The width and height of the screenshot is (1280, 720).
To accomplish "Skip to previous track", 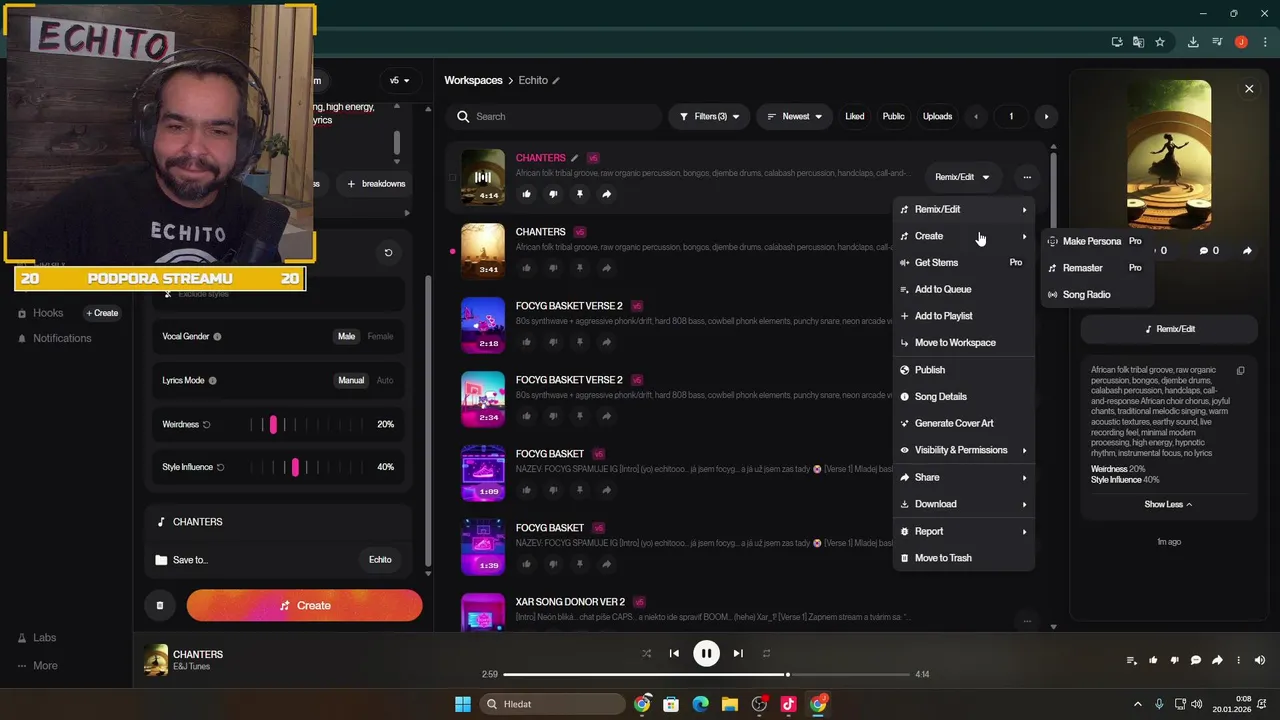I will click(674, 654).
